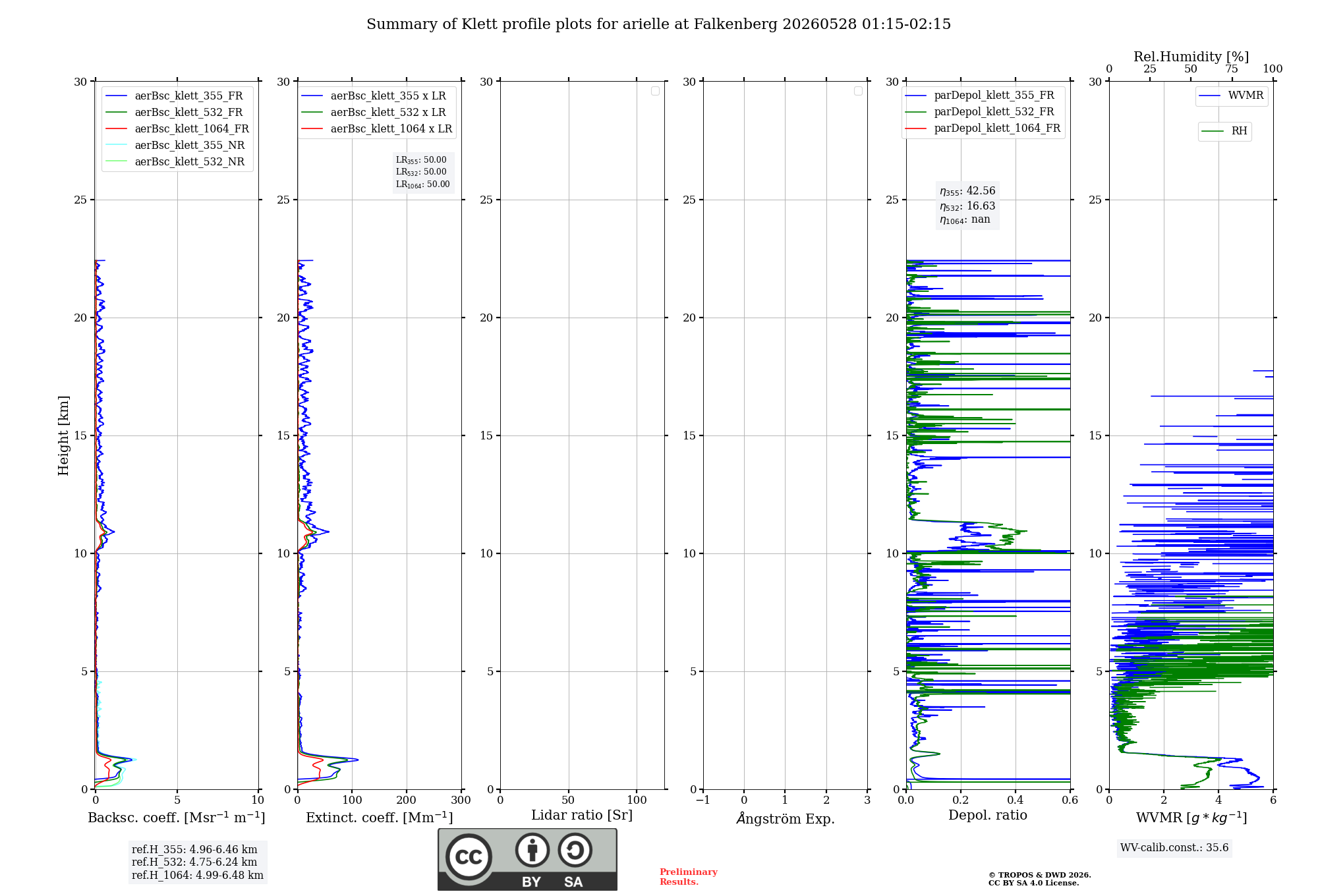Click the parDepol_klett_1064_FR legend entry
The image size is (1318, 896).
[x=983, y=128]
